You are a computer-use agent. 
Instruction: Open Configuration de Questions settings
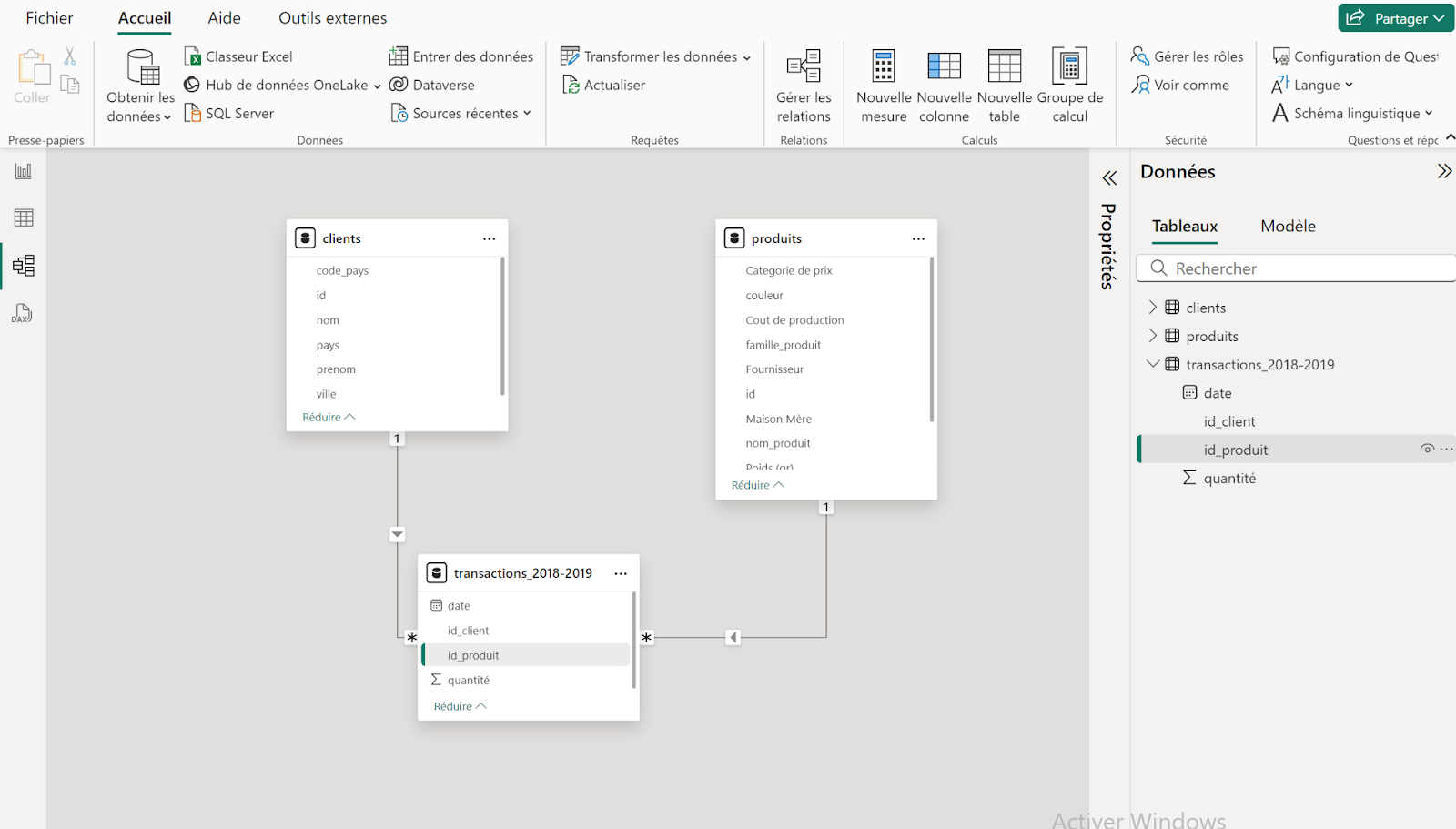click(x=1355, y=56)
